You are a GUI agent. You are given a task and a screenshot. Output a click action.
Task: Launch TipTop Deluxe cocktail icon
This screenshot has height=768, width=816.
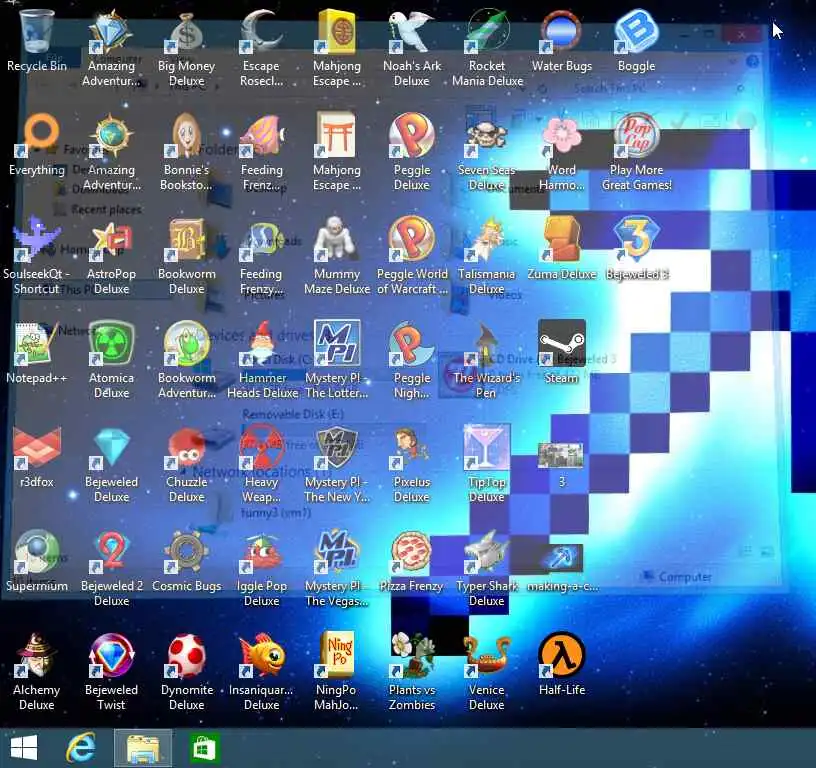[487, 448]
